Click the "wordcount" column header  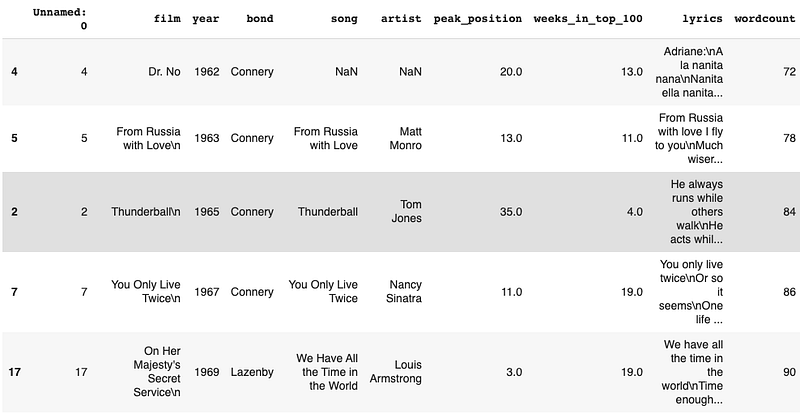(x=763, y=20)
